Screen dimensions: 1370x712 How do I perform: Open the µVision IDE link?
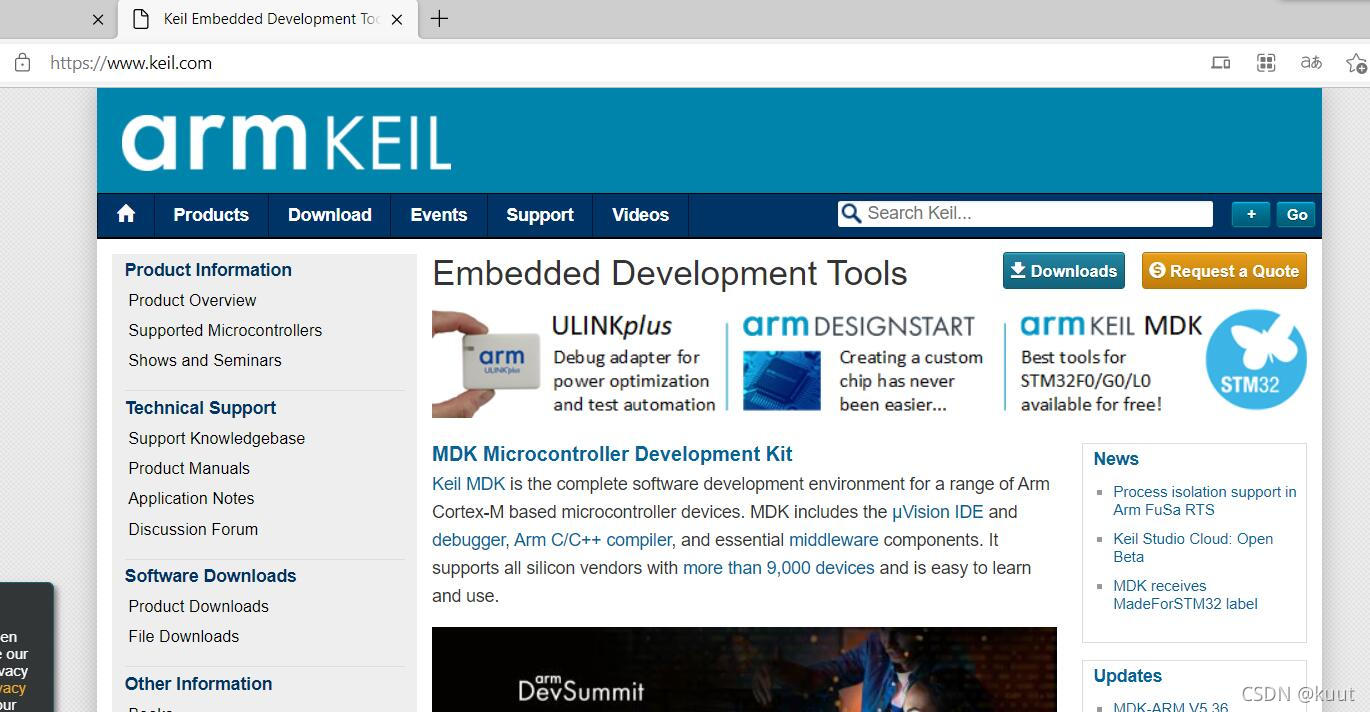click(937, 512)
